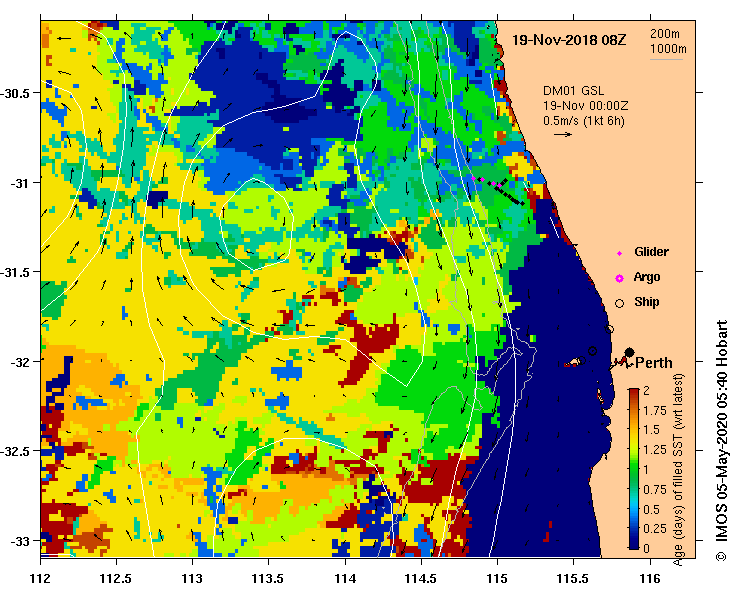
Task: Click color bar value 0
Action: point(647,549)
